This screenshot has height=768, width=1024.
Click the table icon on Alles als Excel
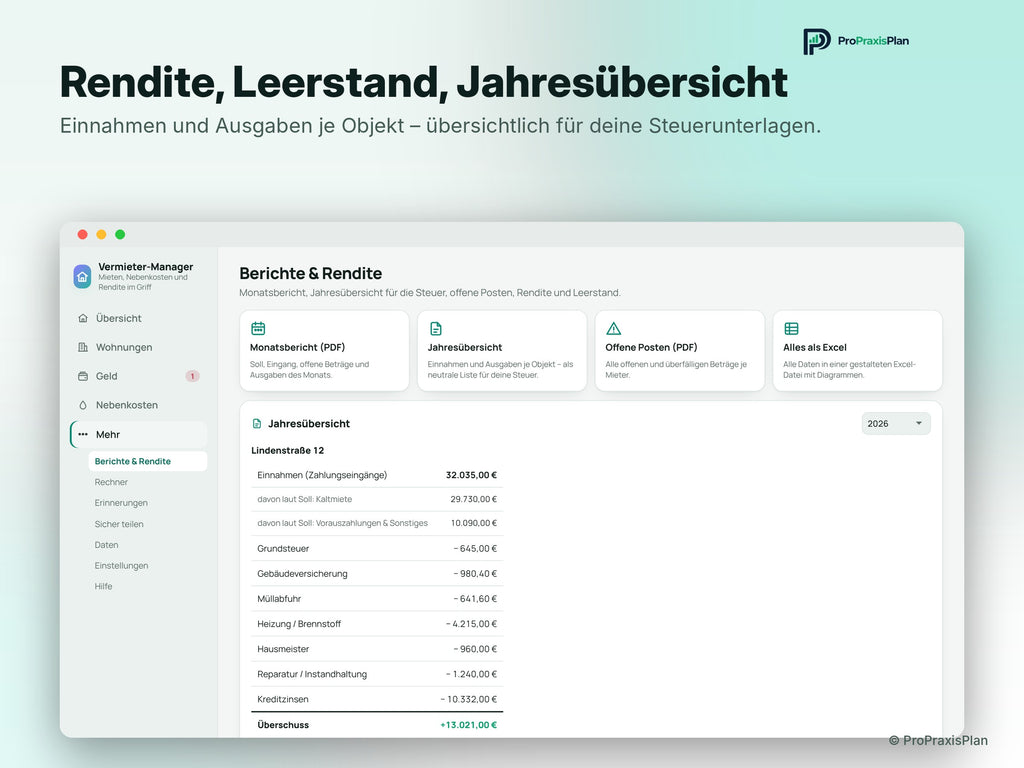[x=791, y=328]
